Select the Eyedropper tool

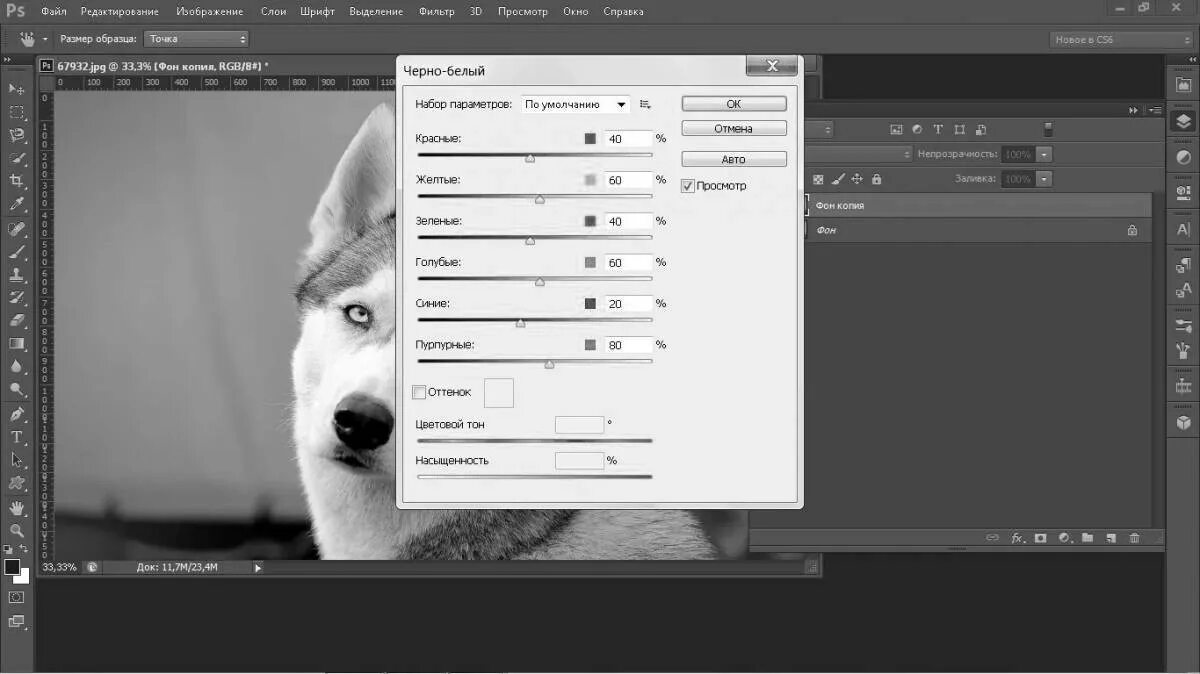(x=17, y=204)
